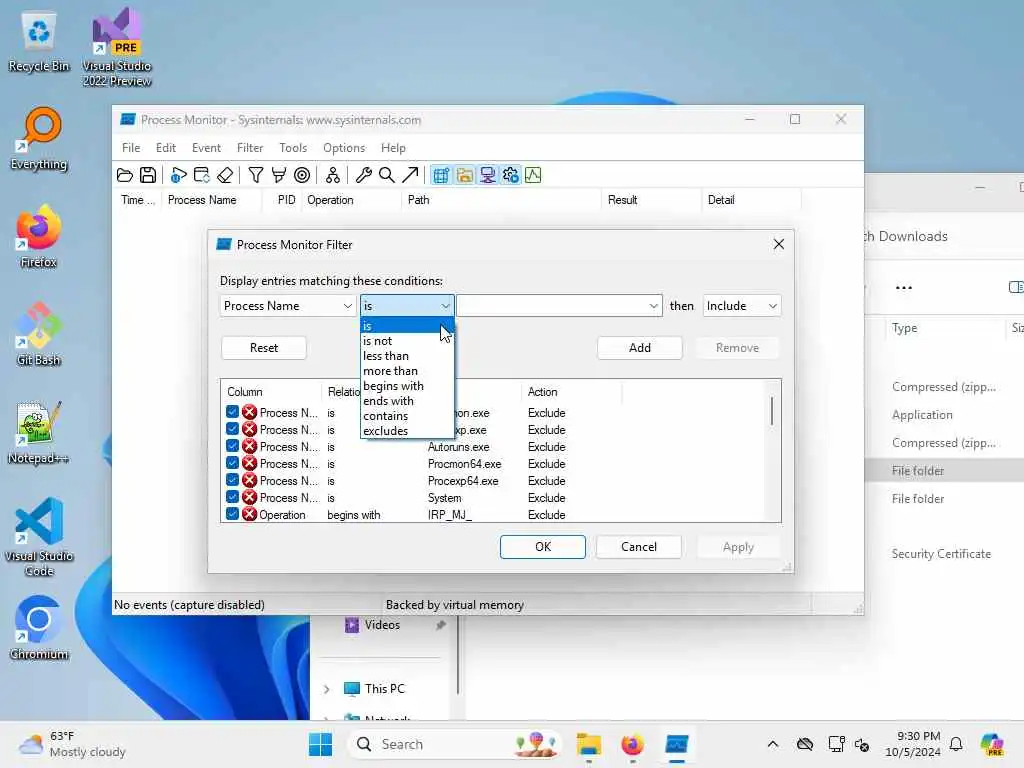Open the Git Bash desktop icon

point(39,334)
